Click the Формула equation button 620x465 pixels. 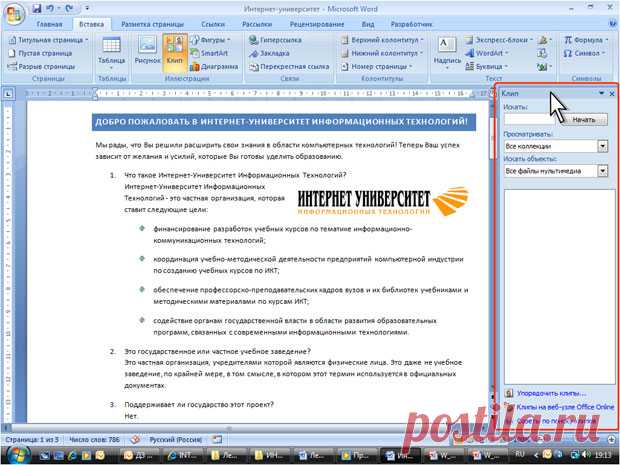coord(586,40)
